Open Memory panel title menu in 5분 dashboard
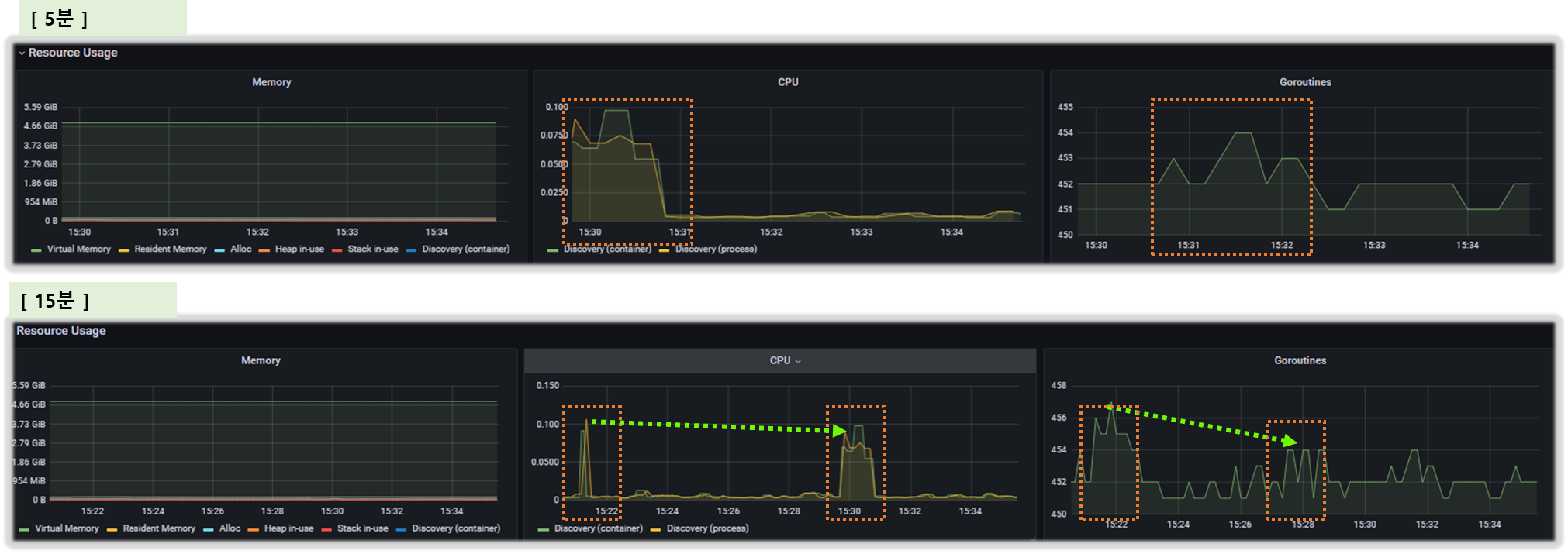The height and width of the screenshot is (554, 1568). click(x=271, y=82)
